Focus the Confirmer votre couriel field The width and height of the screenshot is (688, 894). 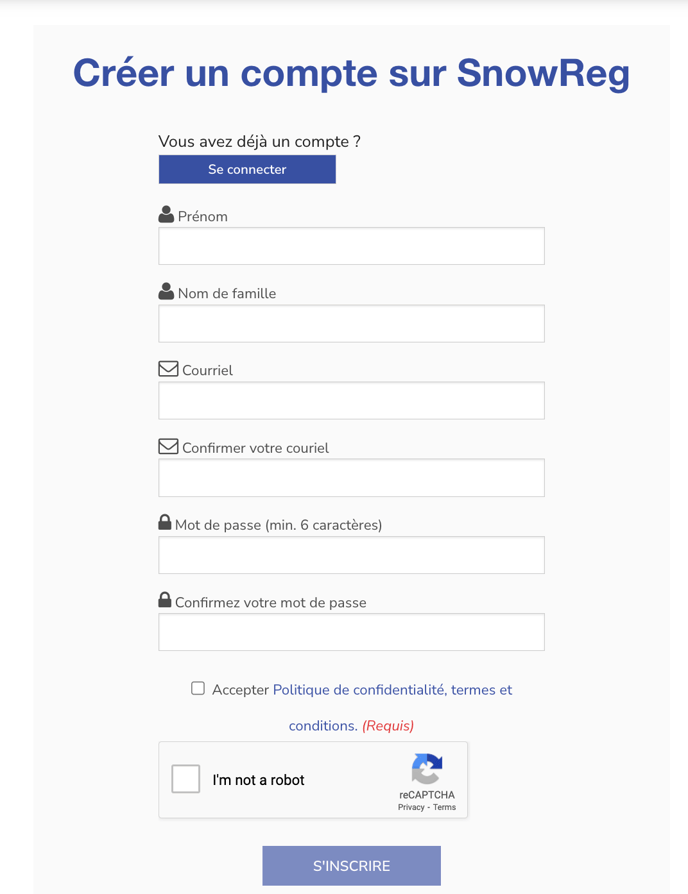point(352,478)
